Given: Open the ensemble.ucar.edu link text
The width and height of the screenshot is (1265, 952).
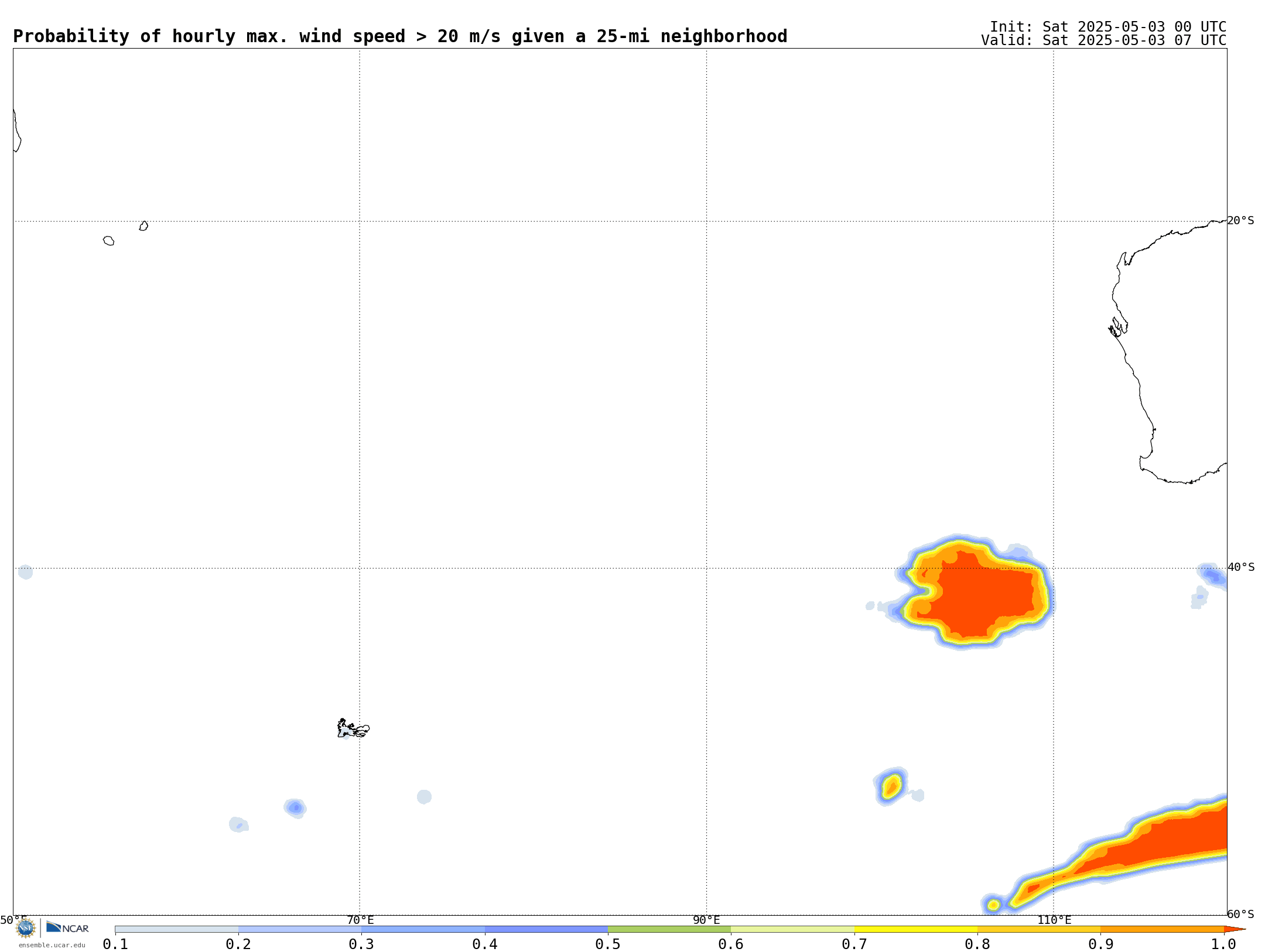Looking at the screenshot, I should (x=52, y=945).
